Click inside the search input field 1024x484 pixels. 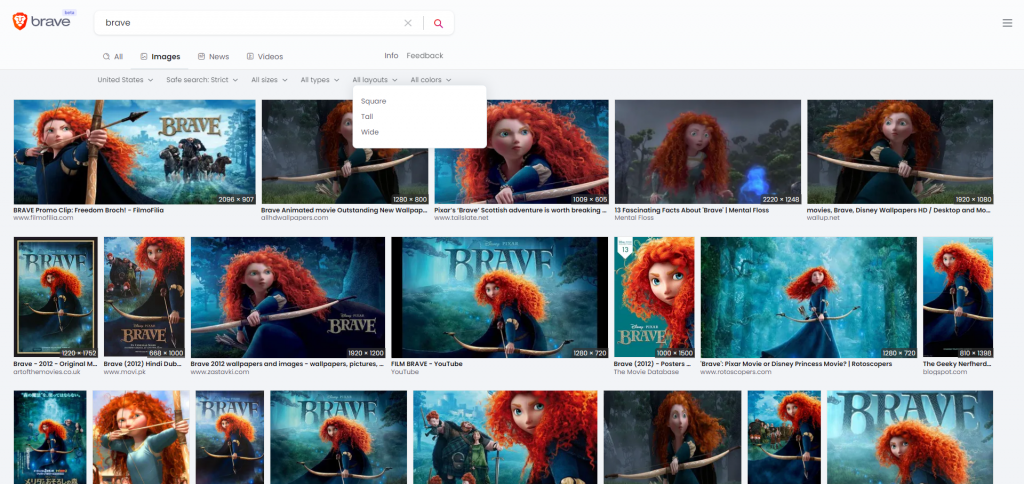pyautogui.click(x=250, y=23)
